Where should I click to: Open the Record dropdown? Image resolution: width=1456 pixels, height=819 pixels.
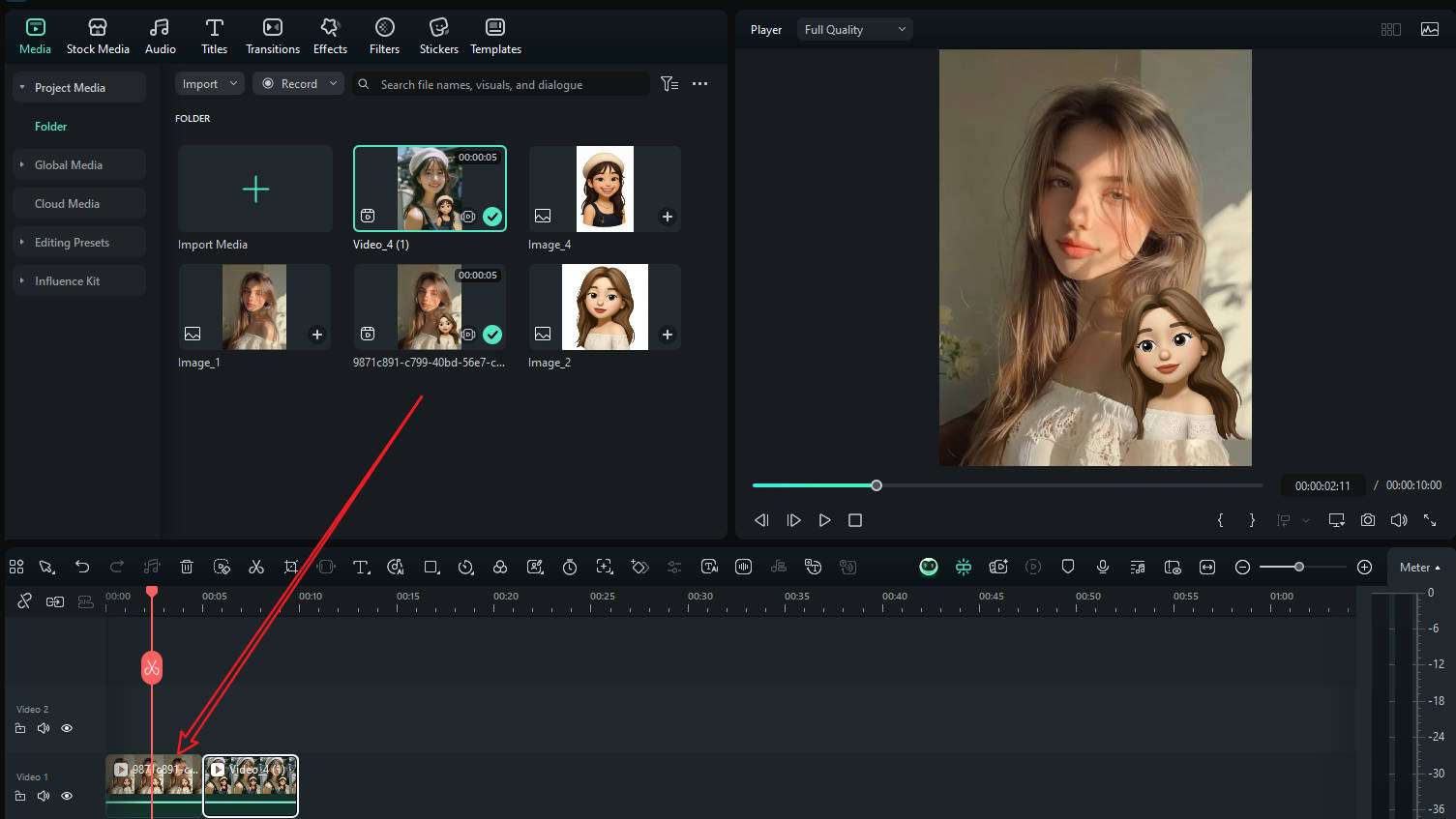[299, 84]
